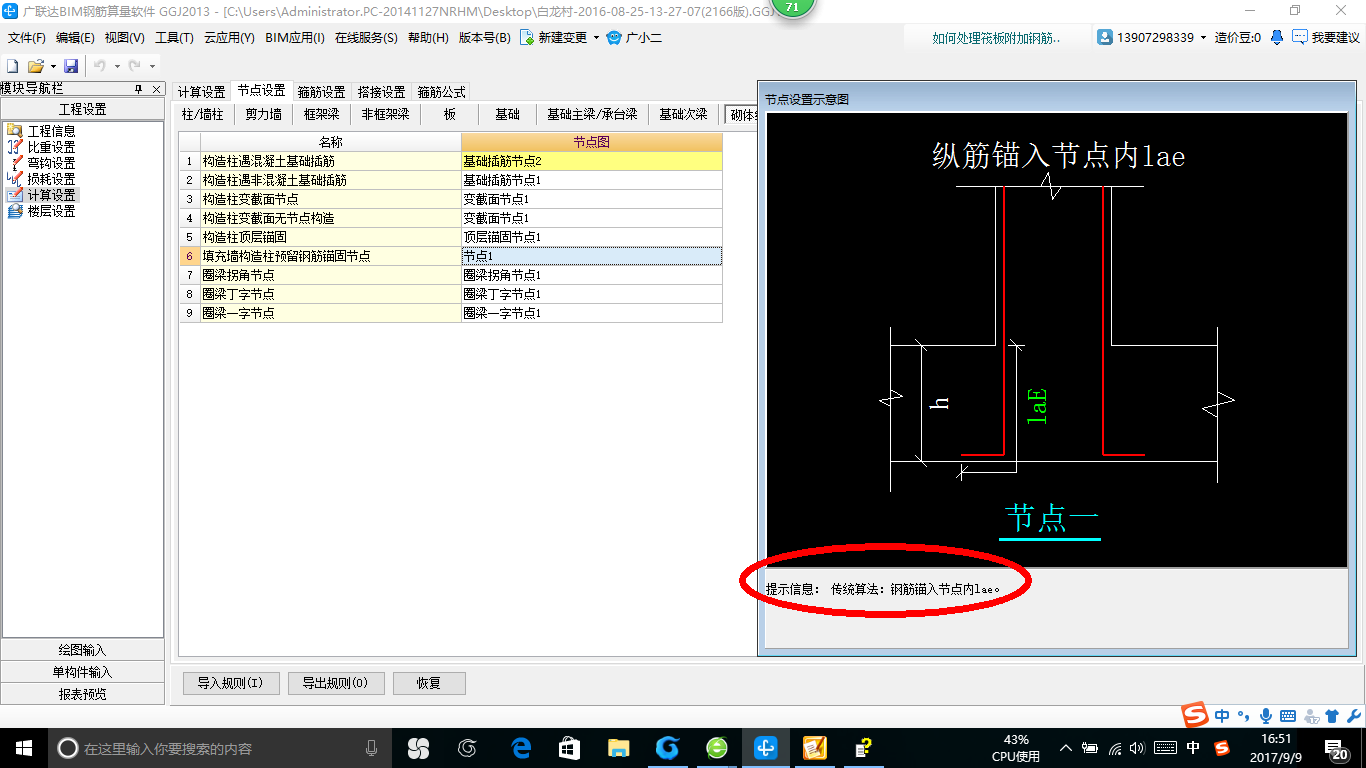
Task: Open the Redo history dropdown arrow
Action: (x=152, y=67)
